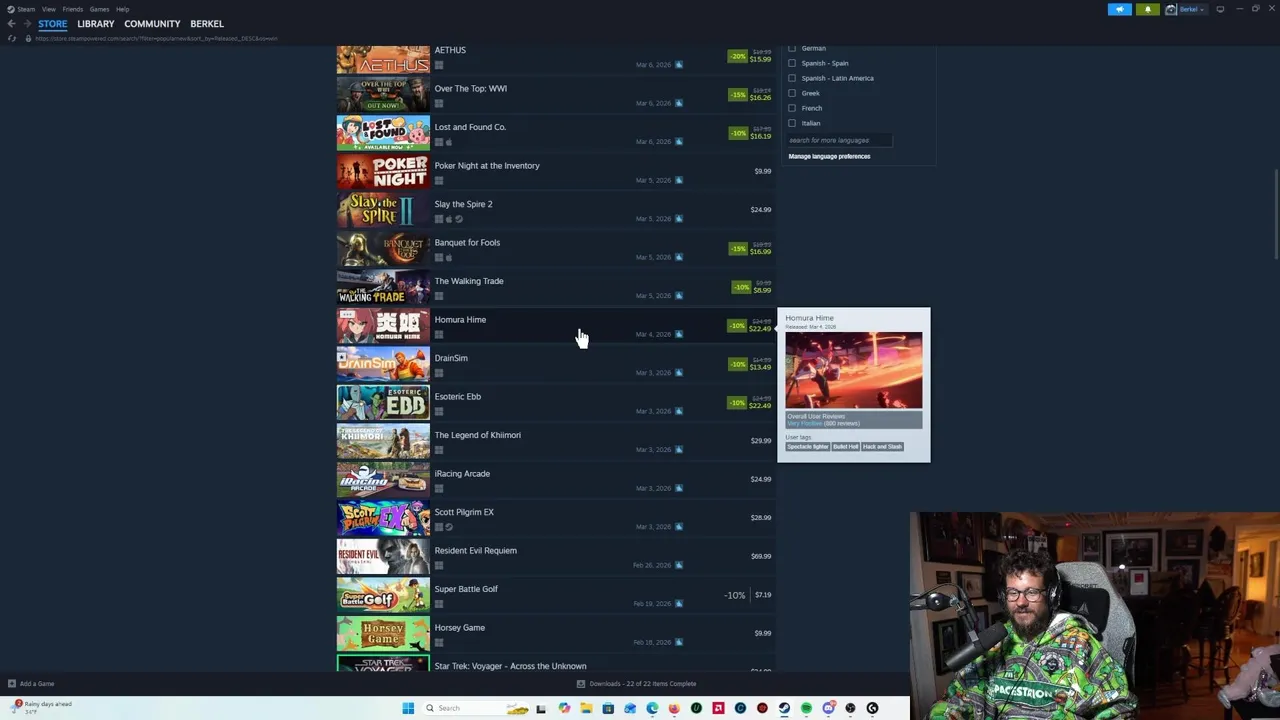Click macOS platform icon under Lost and Found Co.

pos(448,142)
